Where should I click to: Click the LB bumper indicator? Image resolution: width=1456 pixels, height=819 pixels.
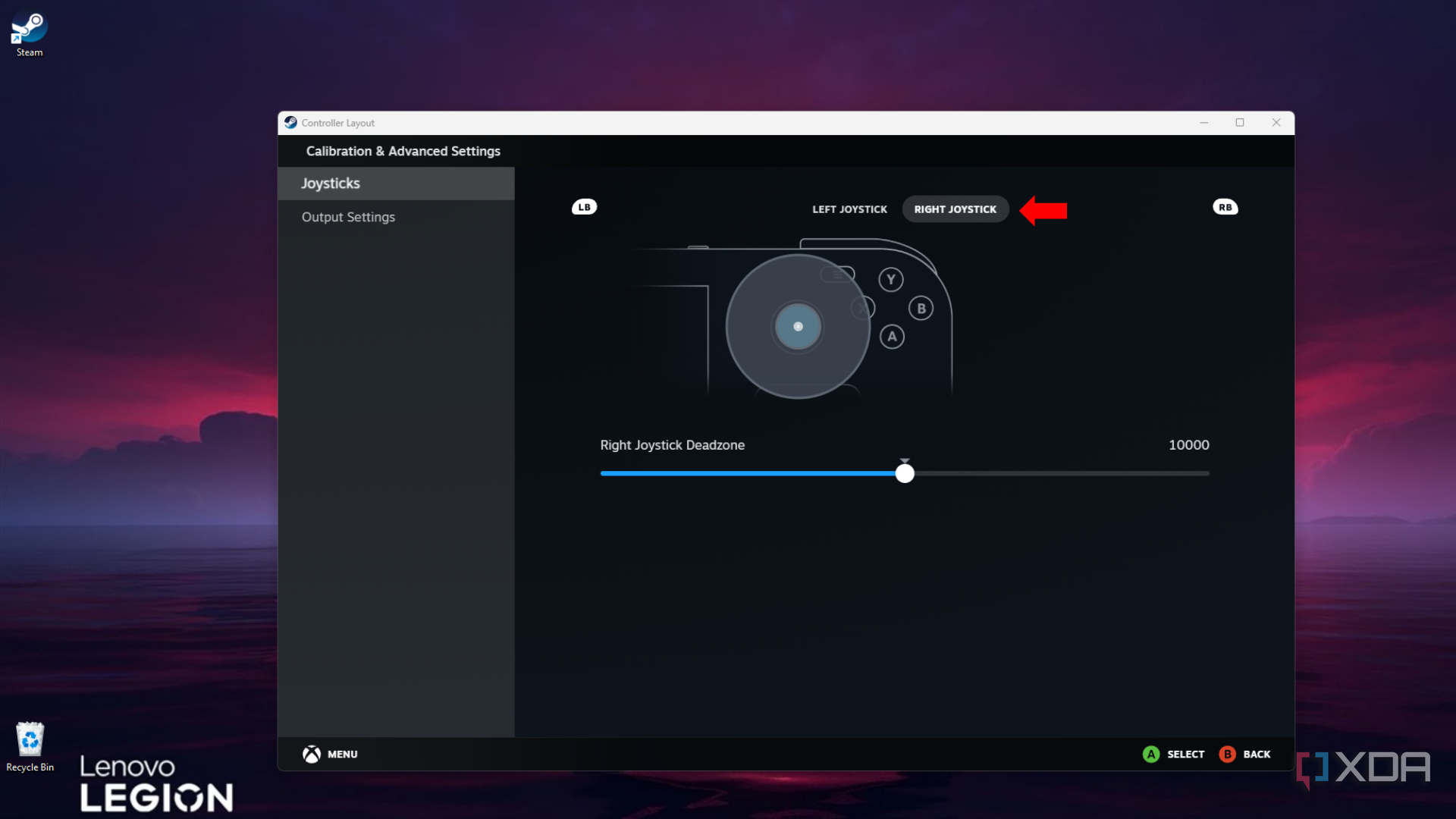pyautogui.click(x=583, y=206)
